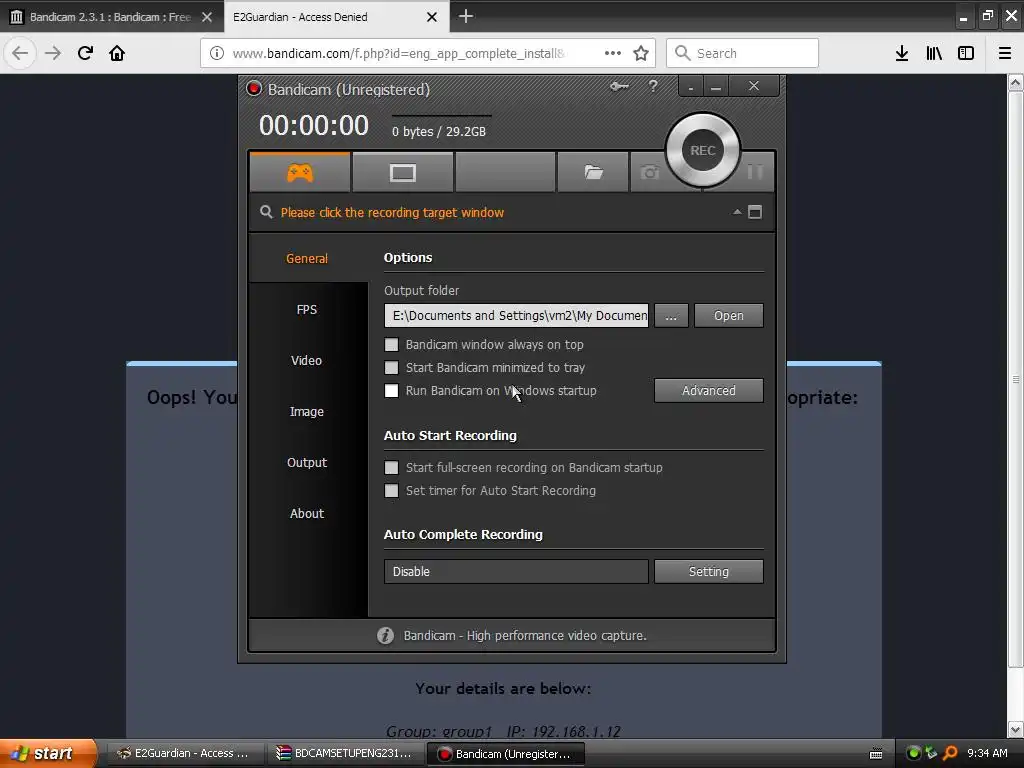Enable Start Bandicam minimized to tray
The image size is (1024, 768).
(391, 368)
